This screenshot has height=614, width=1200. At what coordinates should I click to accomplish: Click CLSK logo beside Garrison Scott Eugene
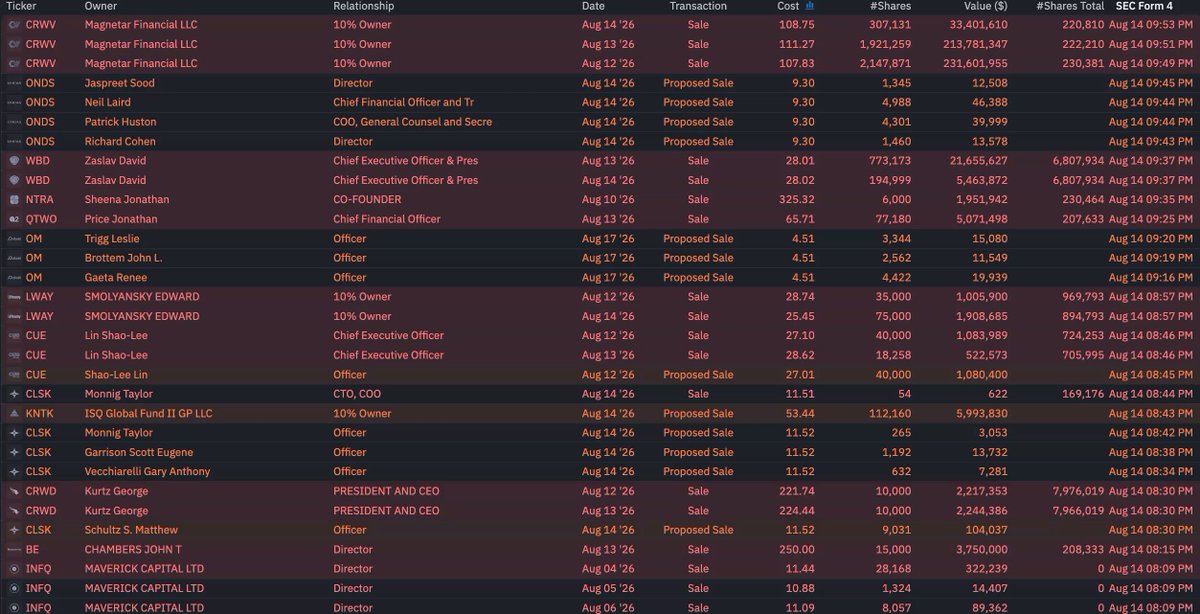(14, 452)
